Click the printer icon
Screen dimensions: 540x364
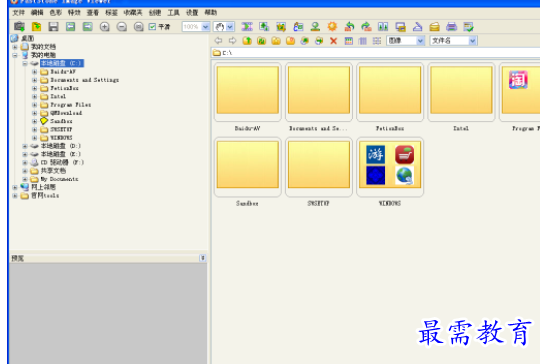[451, 27]
